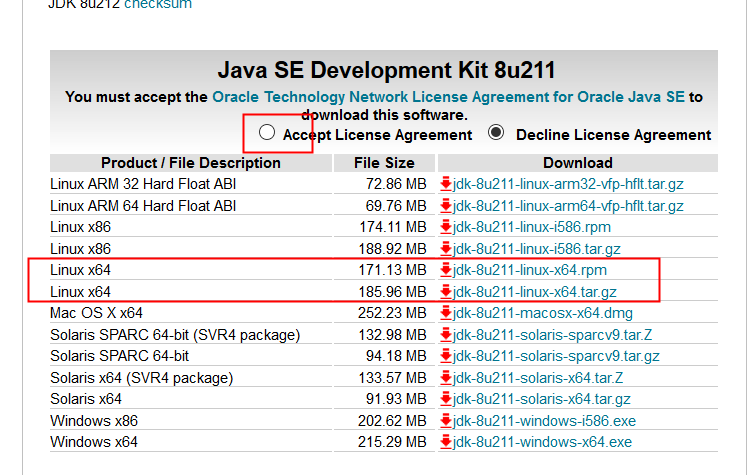
Task: Download jdk-8u211-solaris-x64.tar.gz
Action: pos(542,399)
